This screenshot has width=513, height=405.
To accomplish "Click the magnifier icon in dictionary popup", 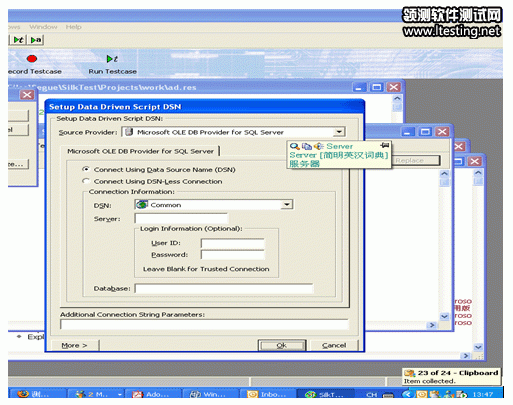I will [x=294, y=146].
